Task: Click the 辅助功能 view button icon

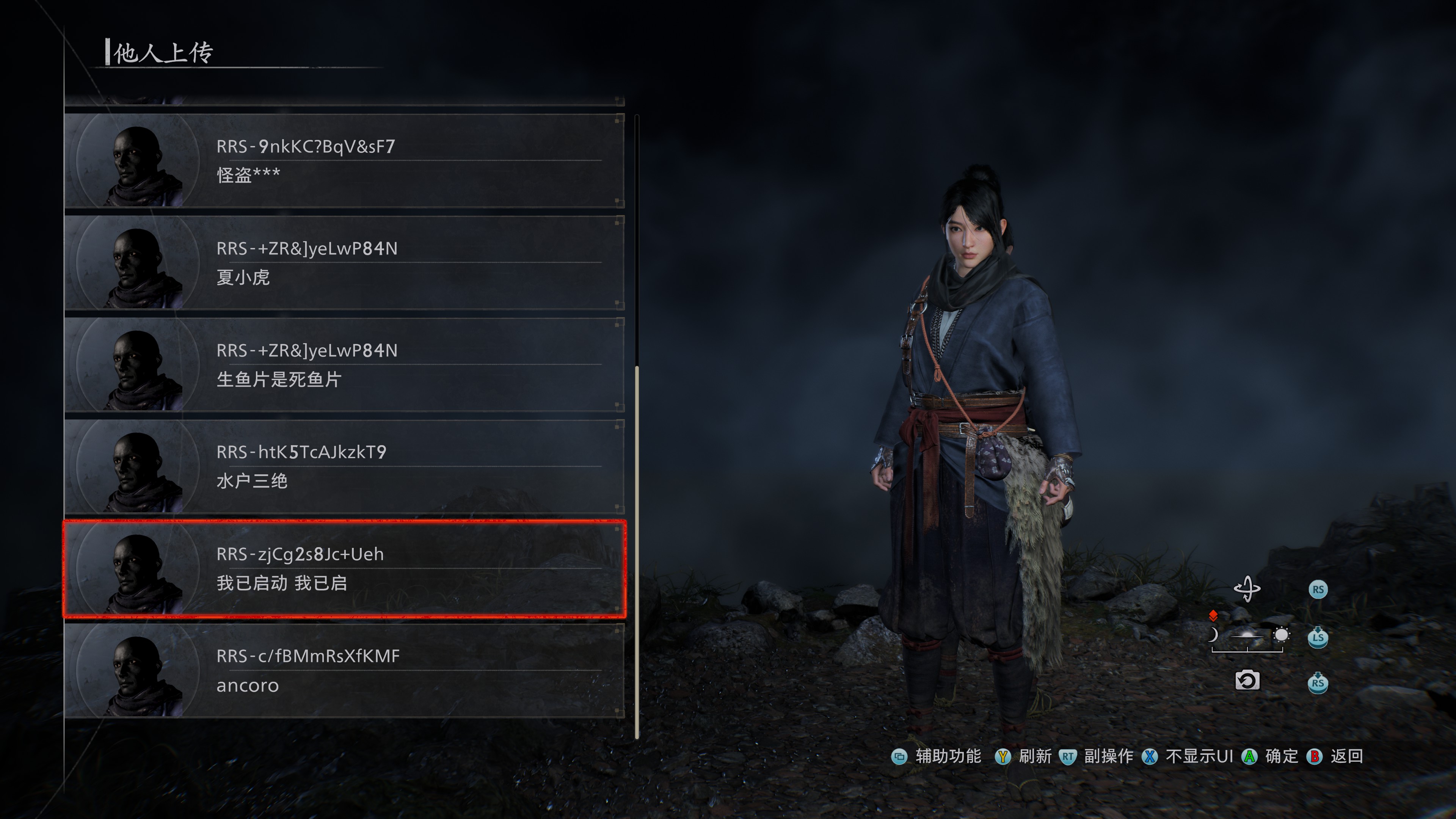Action: click(899, 756)
